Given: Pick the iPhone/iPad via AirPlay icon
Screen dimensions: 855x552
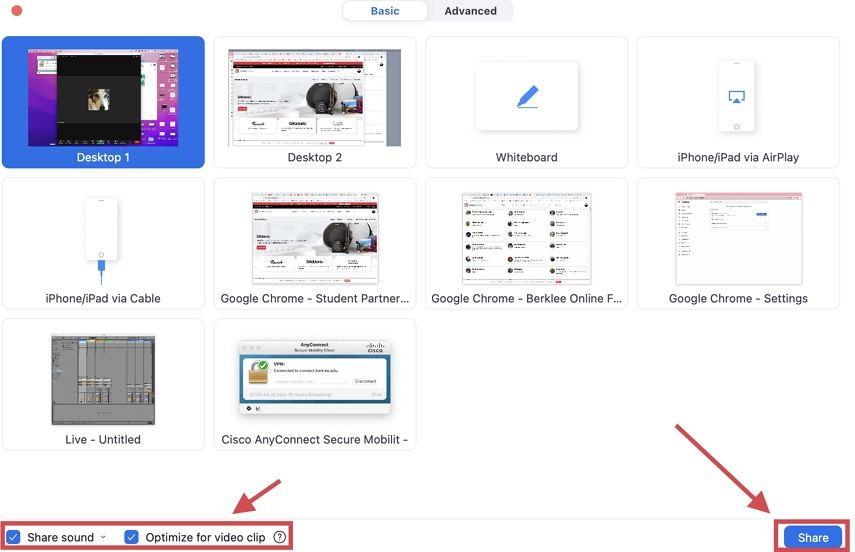Looking at the screenshot, I should pyautogui.click(x=737, y=96).
